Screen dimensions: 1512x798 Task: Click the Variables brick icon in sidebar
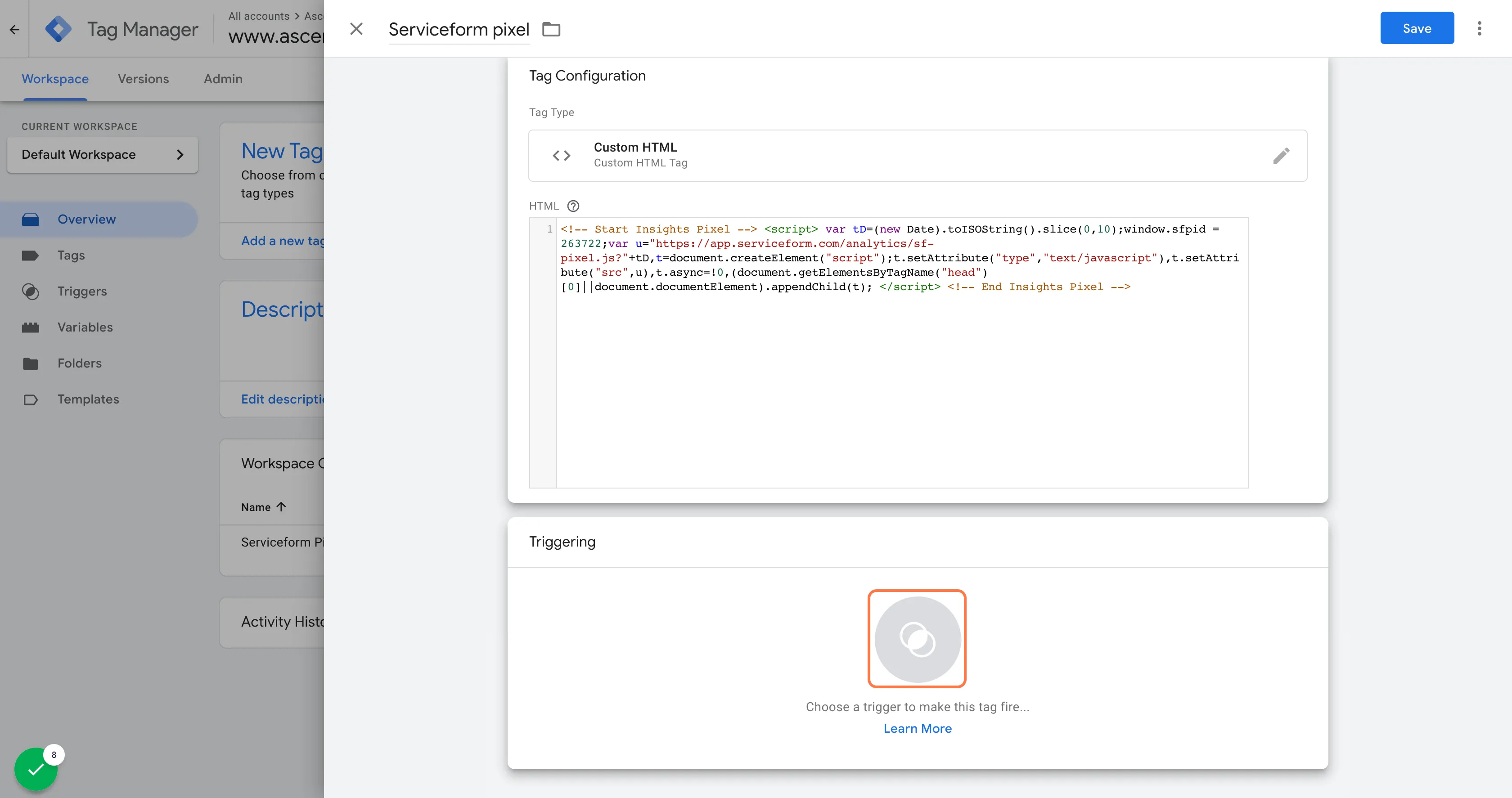[x=30, y=327]
